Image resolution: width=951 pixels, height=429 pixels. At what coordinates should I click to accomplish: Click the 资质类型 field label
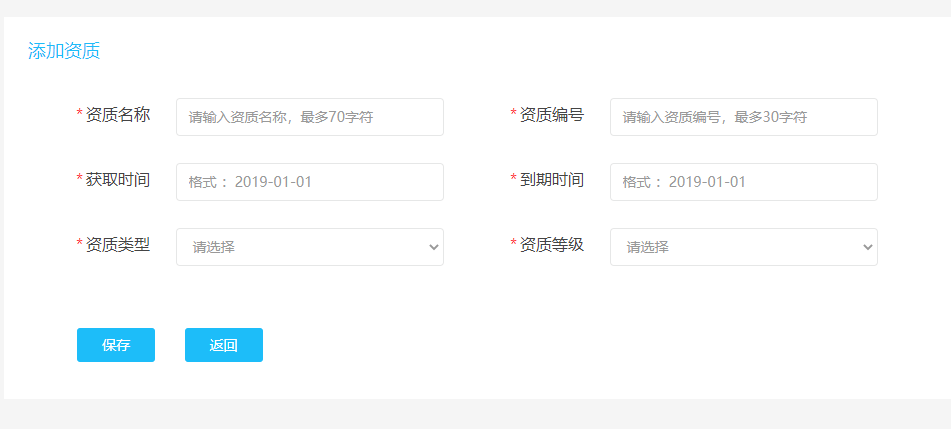(x=118, y=244)
